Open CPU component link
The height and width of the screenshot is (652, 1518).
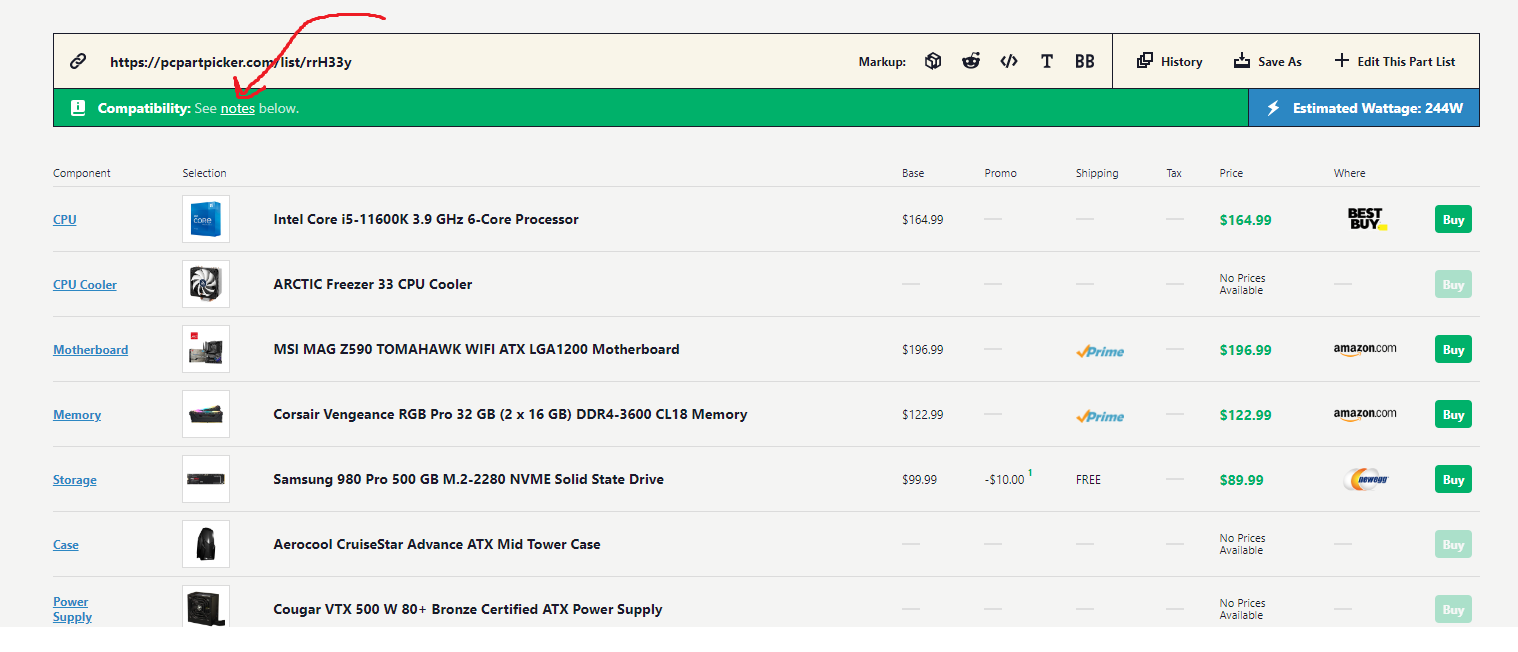[x=65, y=219]
